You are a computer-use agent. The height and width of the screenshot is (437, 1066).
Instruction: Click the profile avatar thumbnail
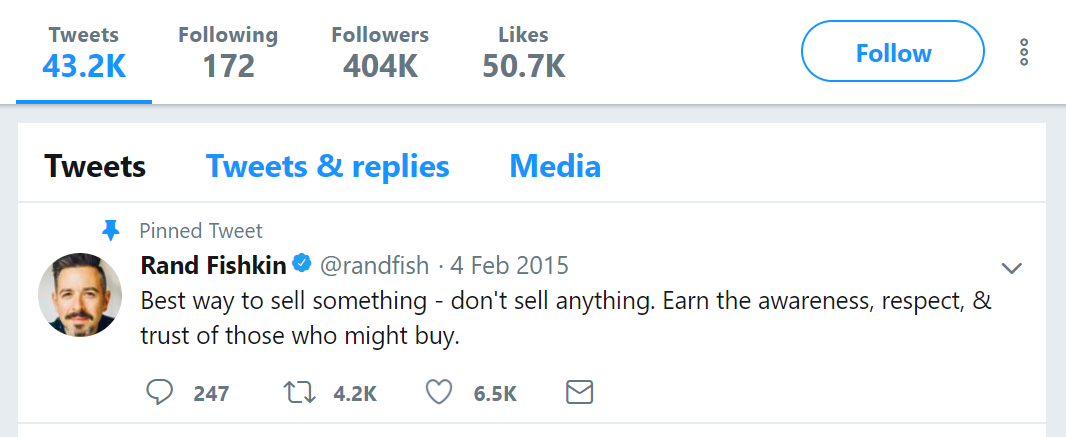[x=80, y=295]
